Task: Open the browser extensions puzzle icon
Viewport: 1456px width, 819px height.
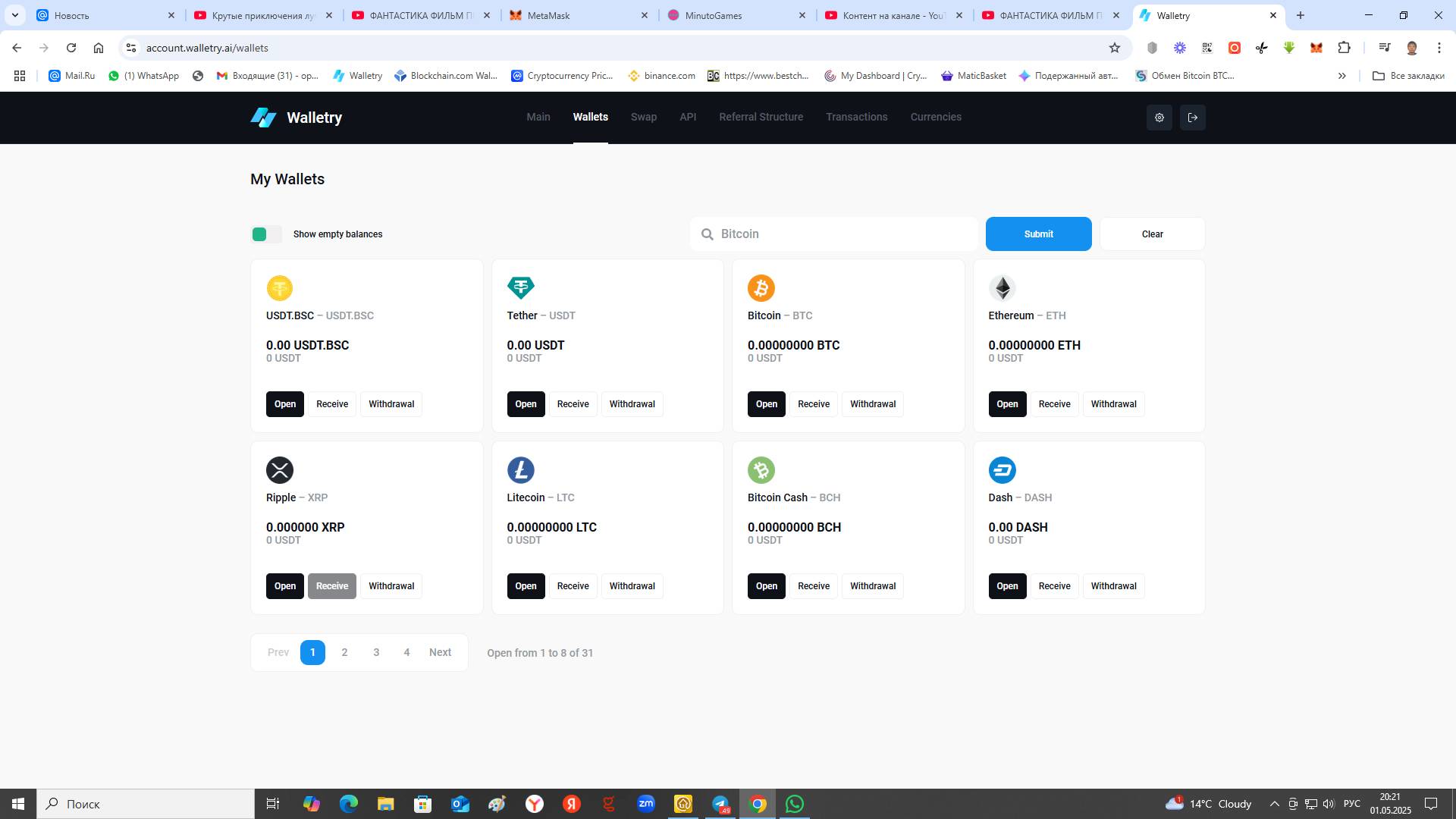Action: pos(1344,48)
